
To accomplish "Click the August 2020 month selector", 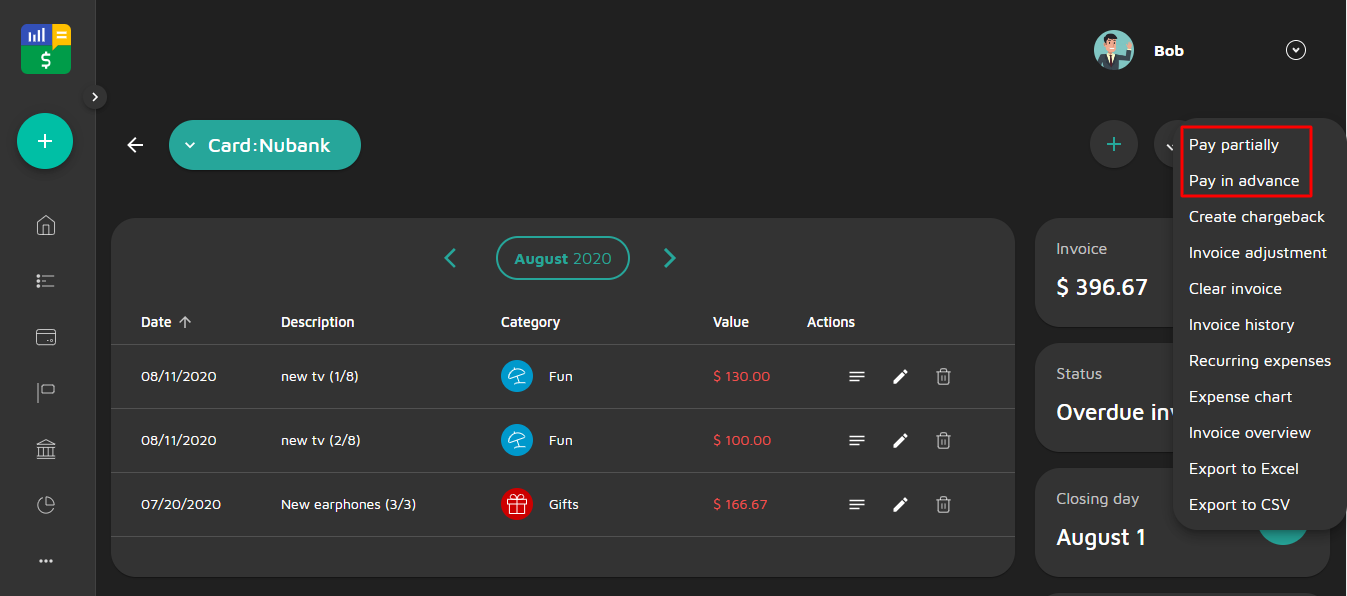I will pyautogui.click(x=562, y=258).
